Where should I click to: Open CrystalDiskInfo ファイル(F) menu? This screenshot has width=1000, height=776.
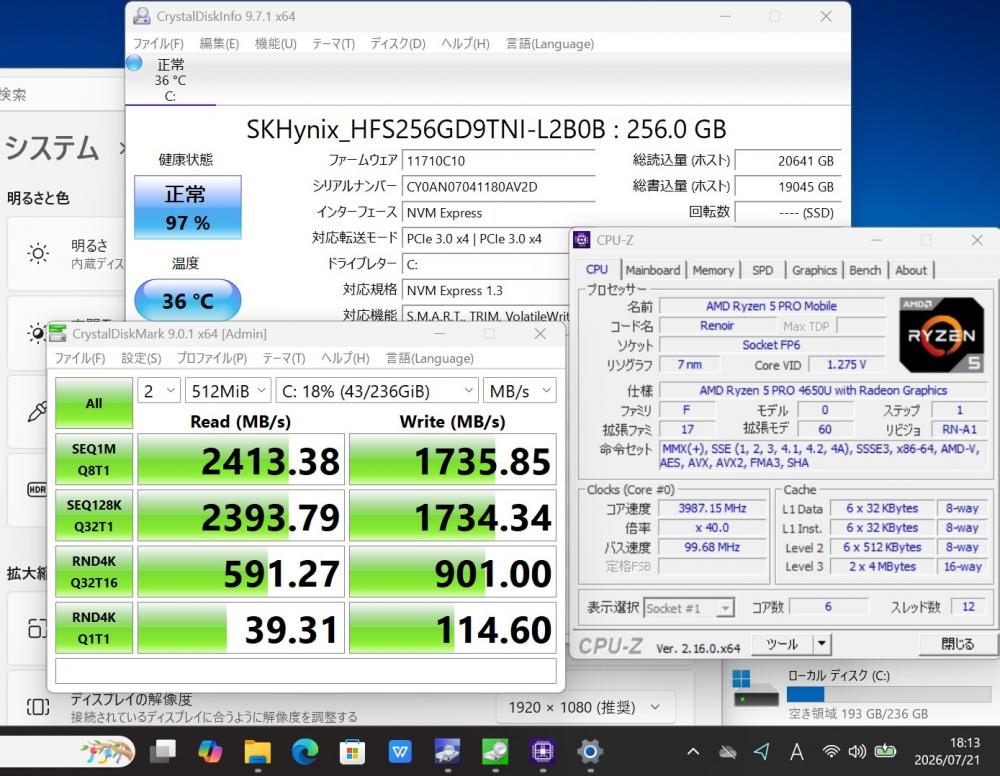click(x=158, y=43)
